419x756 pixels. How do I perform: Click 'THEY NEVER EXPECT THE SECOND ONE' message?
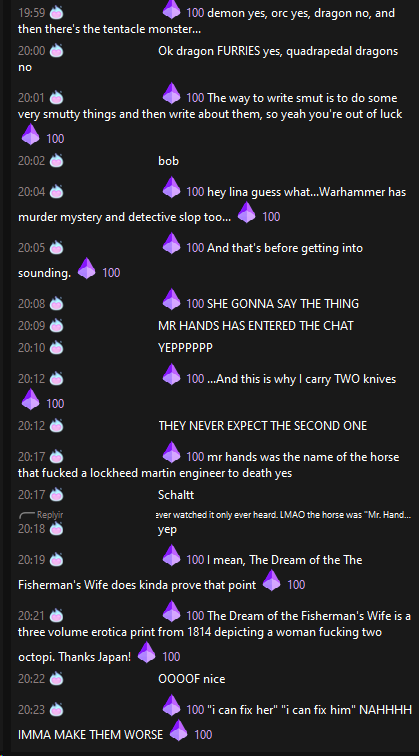point(262,426)
